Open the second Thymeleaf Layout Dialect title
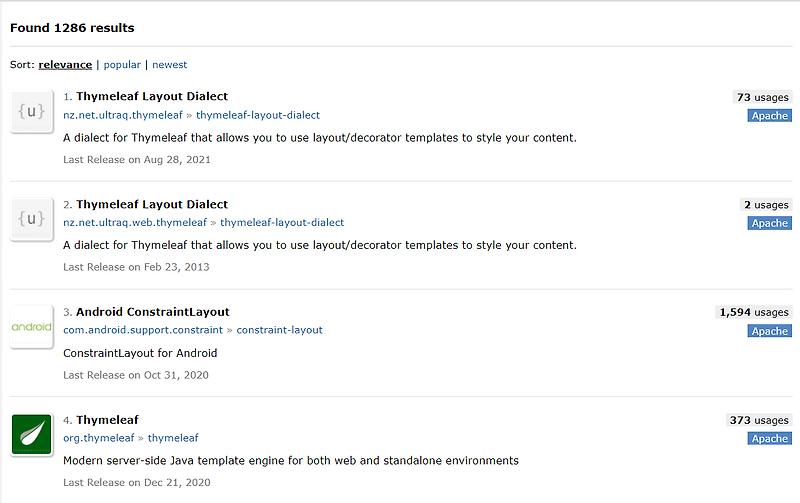 [152, 205]
